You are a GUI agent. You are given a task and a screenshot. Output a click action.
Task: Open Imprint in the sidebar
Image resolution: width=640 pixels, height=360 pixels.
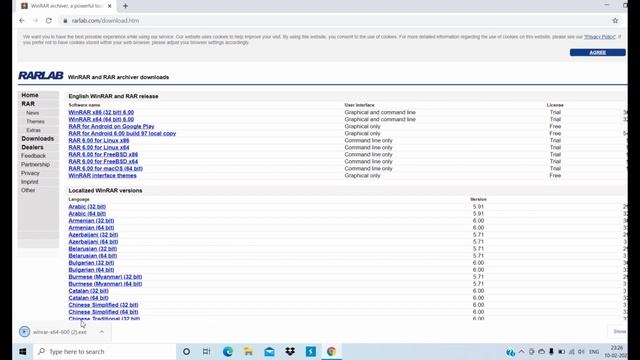click(29, 182)
